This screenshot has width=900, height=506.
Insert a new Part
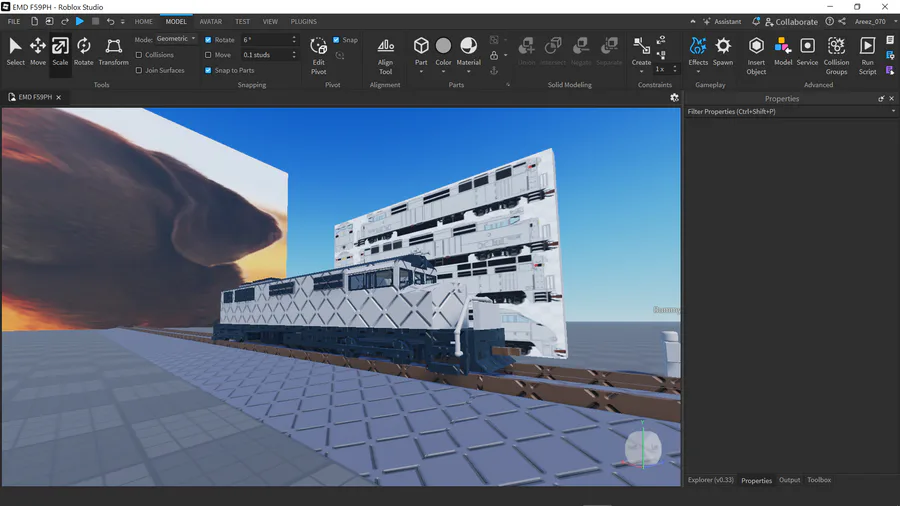tap(421, 51)
